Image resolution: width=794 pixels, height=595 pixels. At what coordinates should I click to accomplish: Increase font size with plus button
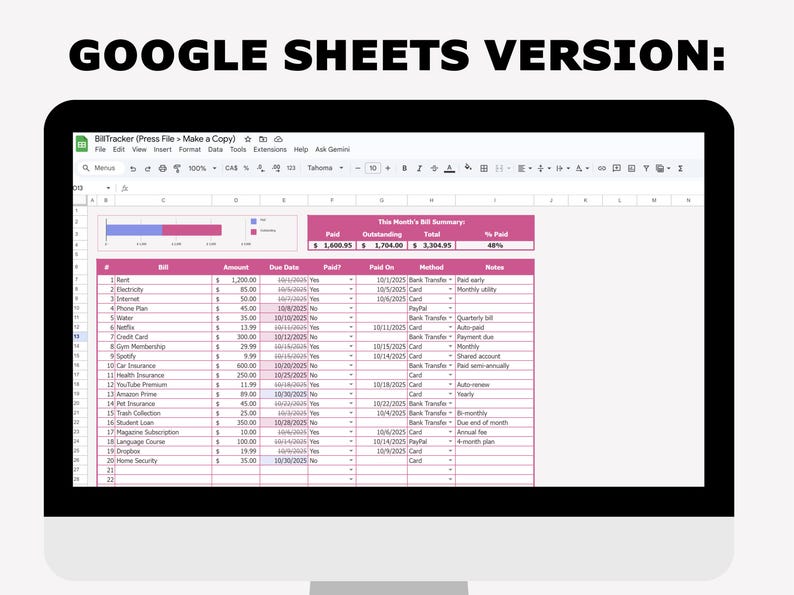[x=388, y=168]
